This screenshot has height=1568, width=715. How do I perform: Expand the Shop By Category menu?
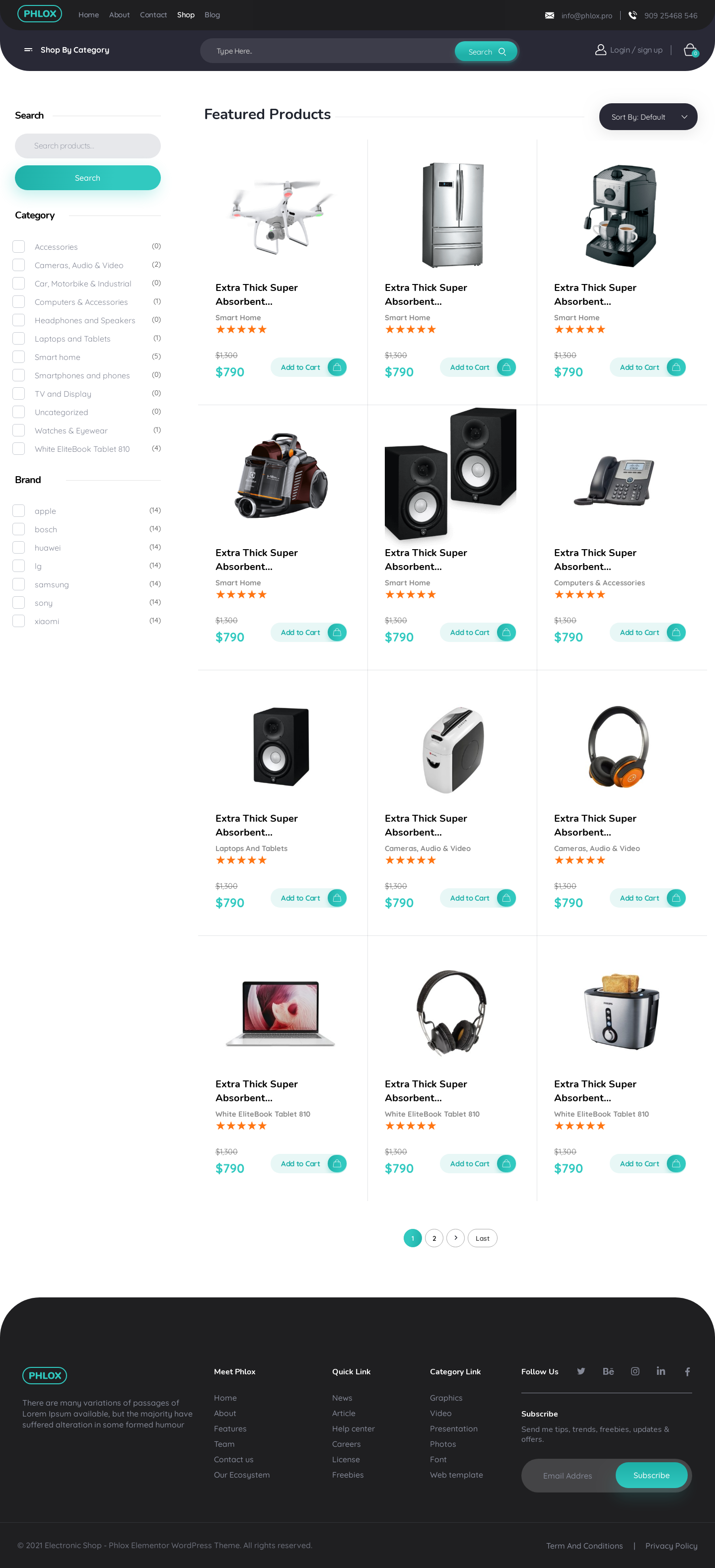67,50
